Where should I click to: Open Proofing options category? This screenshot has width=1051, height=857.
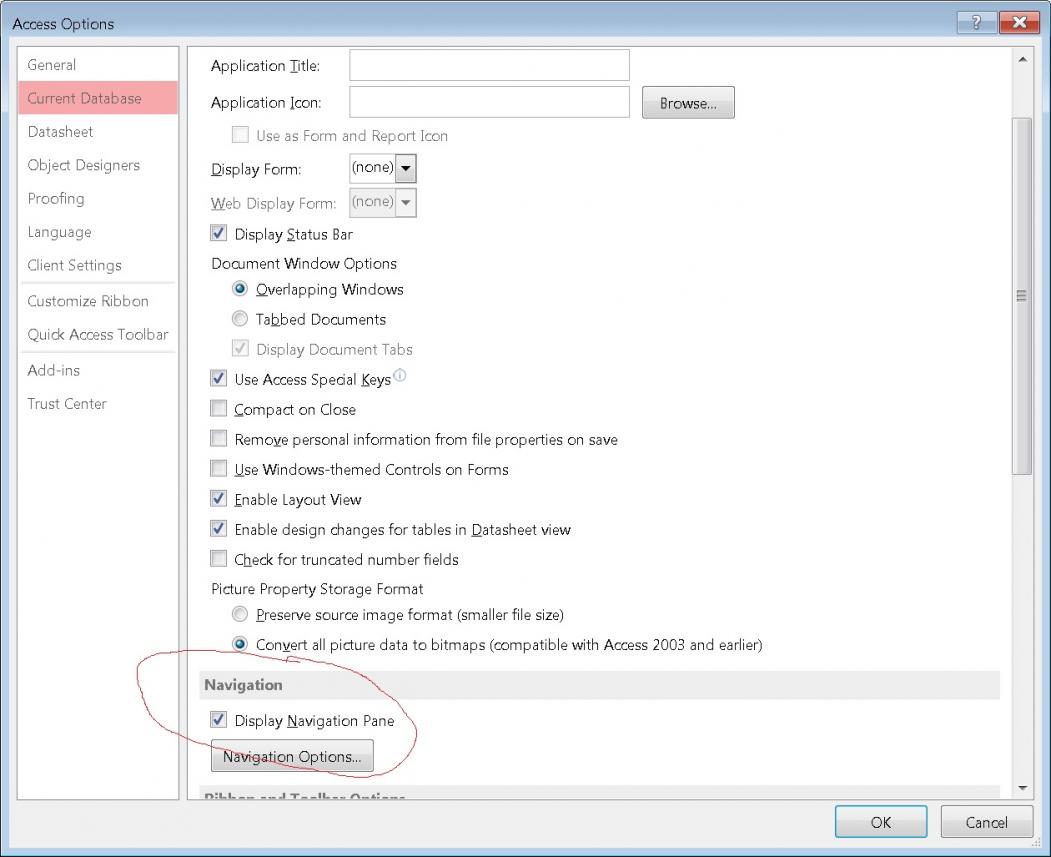click(98, 198)
